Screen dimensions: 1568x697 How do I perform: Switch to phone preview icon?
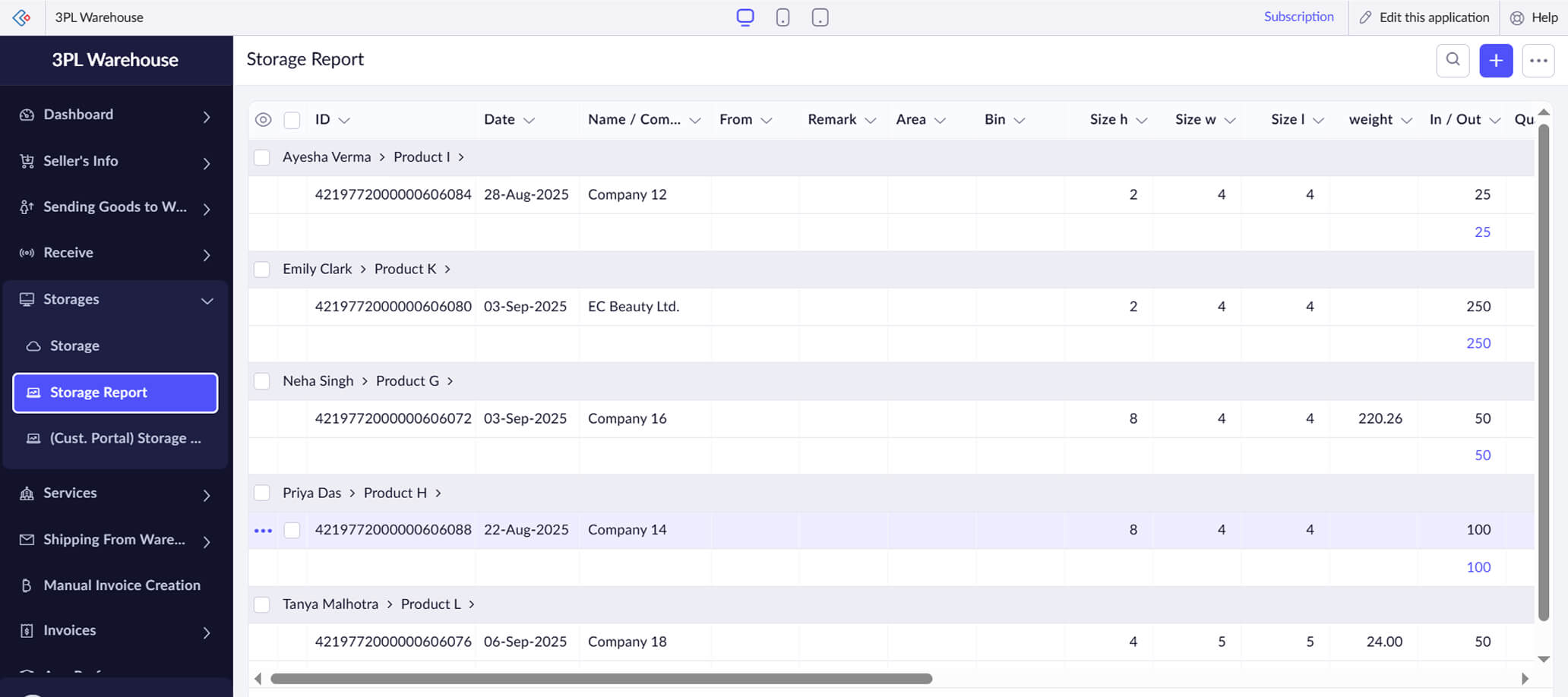[782, 17]
